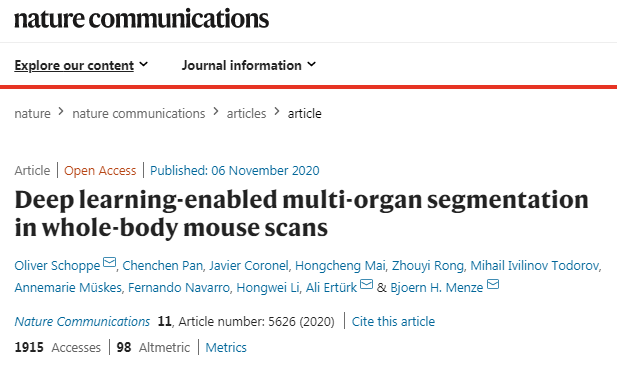The height and width of the screenshot is (377, 617).
Task: Navigate to the articles breadcrumb
Action: tap(246, 114)
